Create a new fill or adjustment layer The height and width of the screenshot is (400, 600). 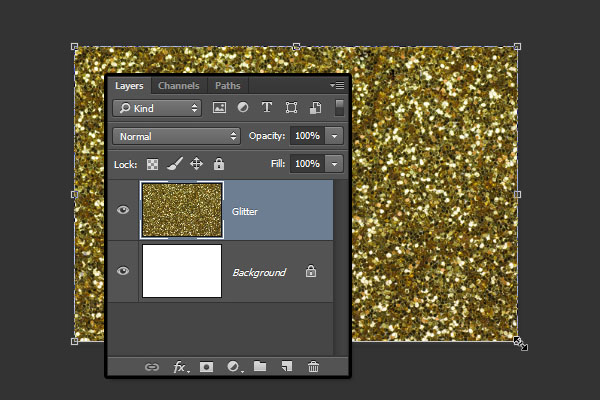click(233, 367)
